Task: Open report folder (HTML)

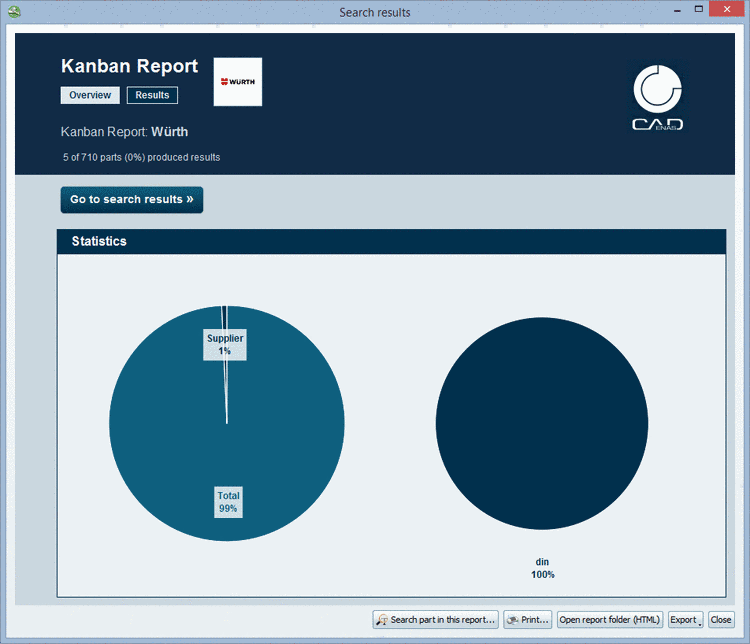Action: [x=610, y=620]
